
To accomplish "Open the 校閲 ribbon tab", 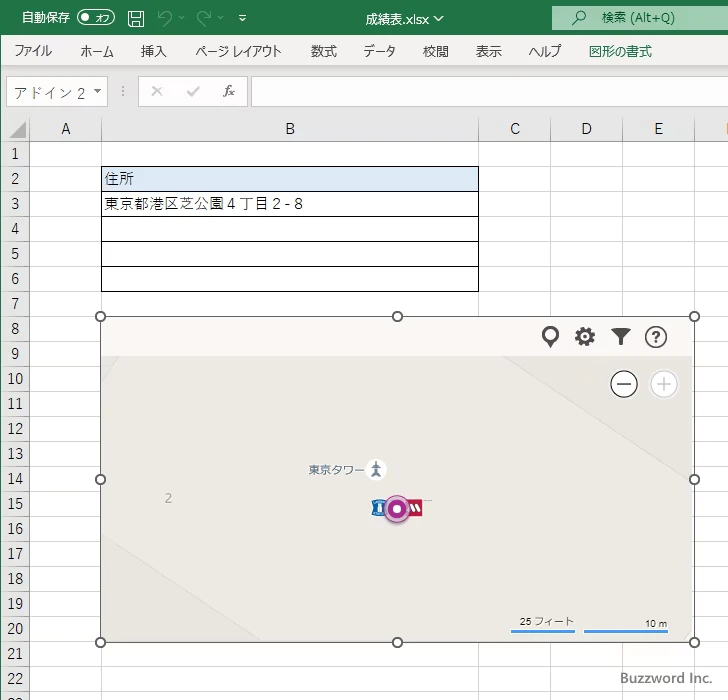I will (x=436, y=51).
